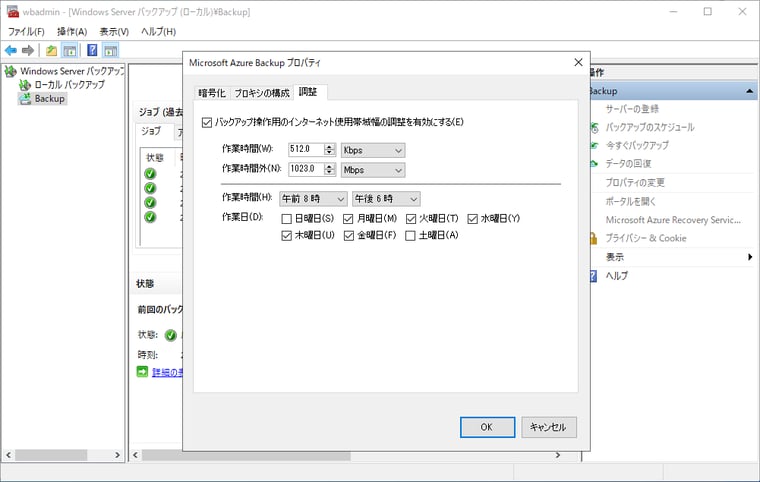Open the Help toolbar icon

coord(92,50)
